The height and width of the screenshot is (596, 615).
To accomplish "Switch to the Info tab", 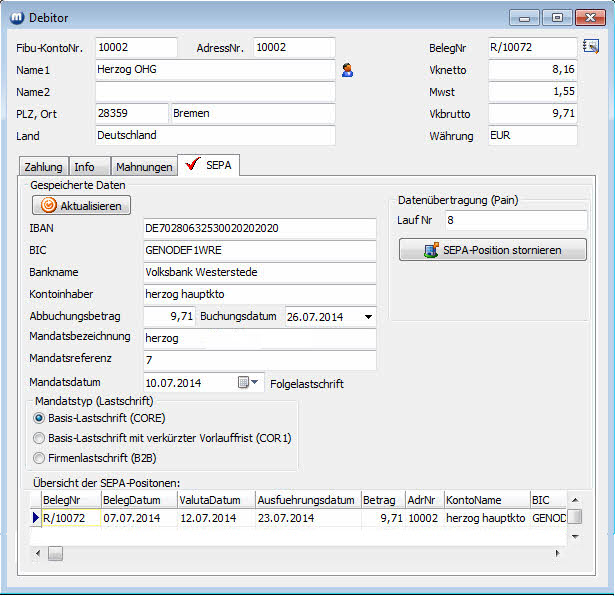I will (85, 167).
